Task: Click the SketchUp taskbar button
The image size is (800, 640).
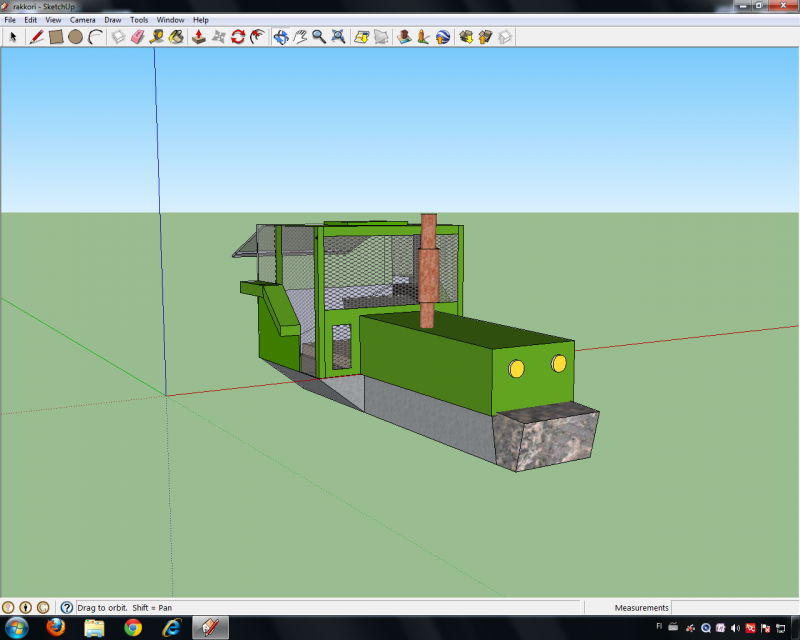Action: click(x=210, y=627)
